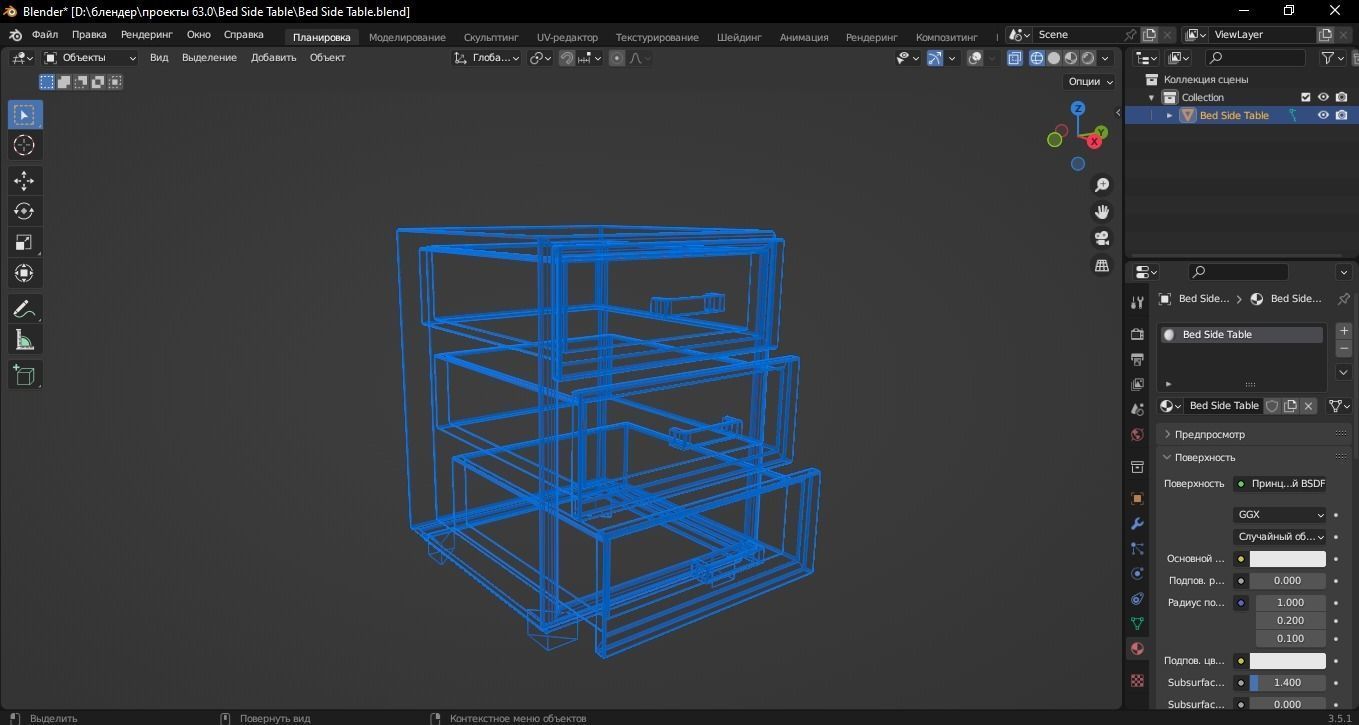1359x725 pixels.
Task: Choose the Move tool
Action: click(x=24, y=181)
